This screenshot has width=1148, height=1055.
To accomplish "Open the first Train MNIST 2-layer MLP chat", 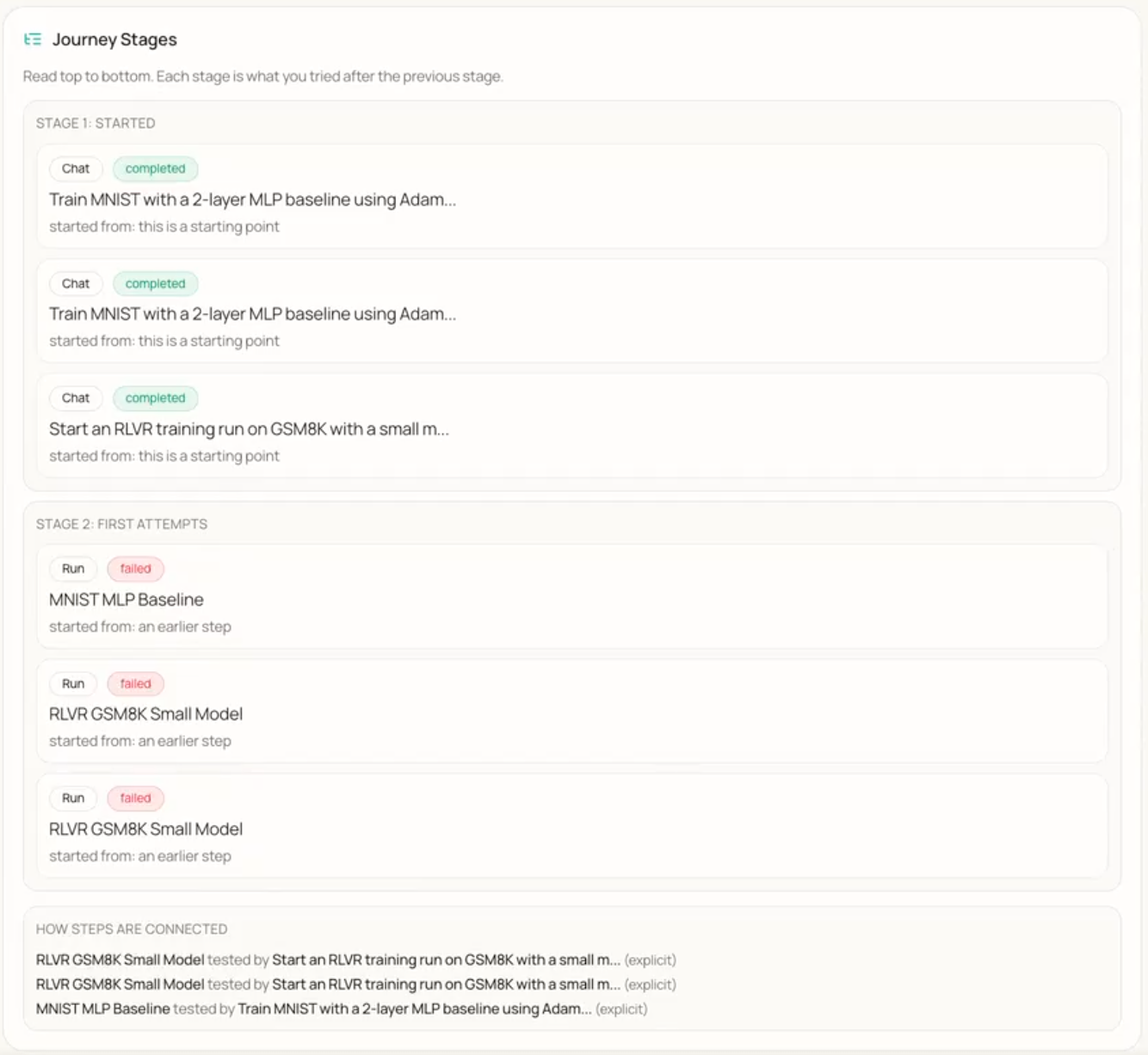I will [x=252, y=200].
